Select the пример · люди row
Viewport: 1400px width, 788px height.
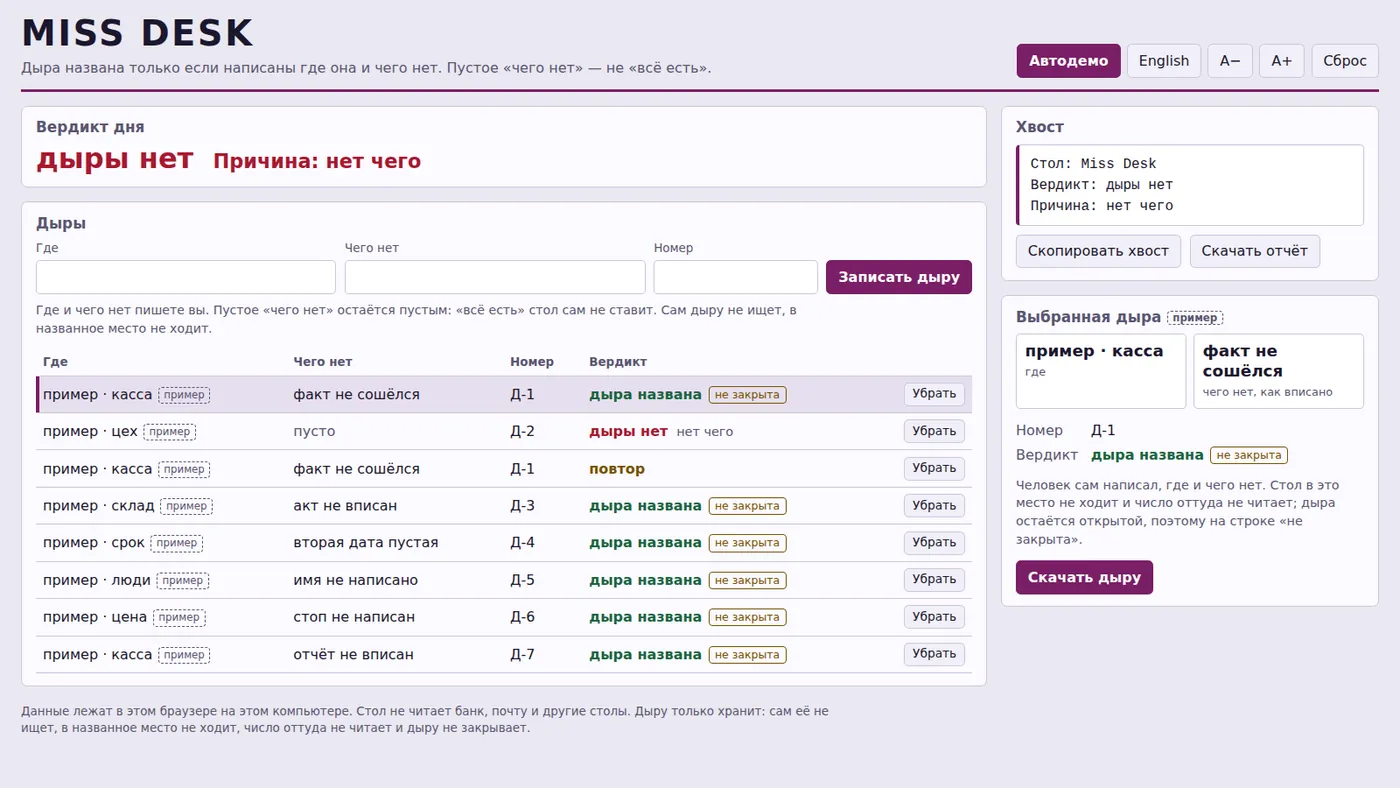click(x=504, y=580)
